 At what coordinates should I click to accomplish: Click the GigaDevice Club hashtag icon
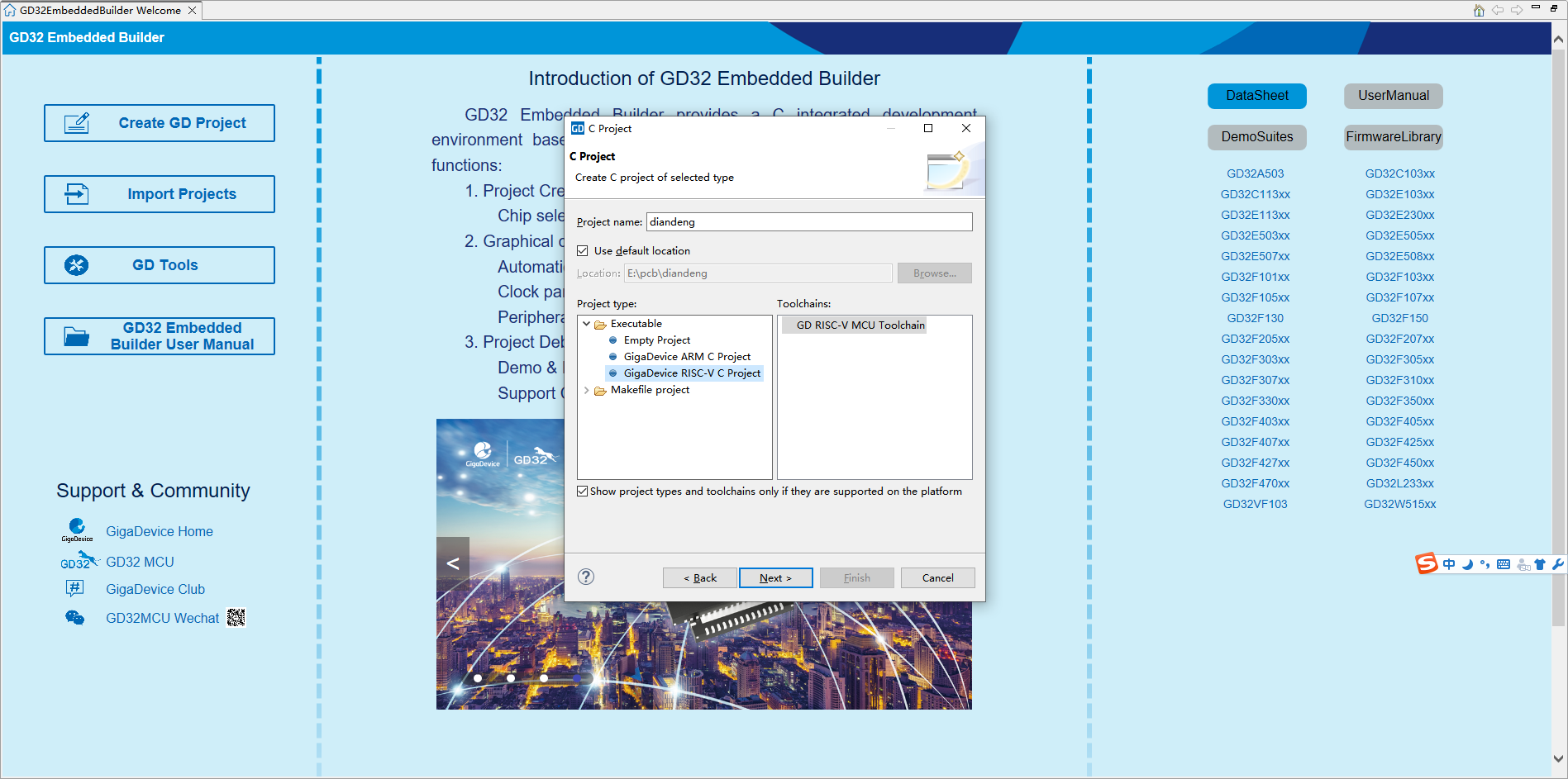click(74, 588)
